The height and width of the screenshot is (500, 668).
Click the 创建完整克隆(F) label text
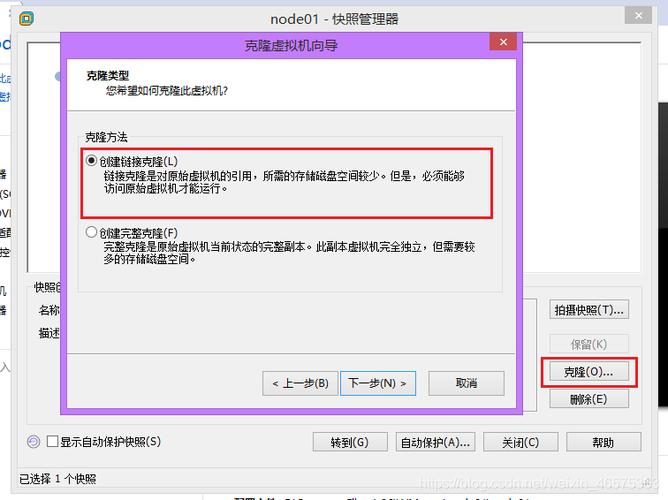(138, 233)
